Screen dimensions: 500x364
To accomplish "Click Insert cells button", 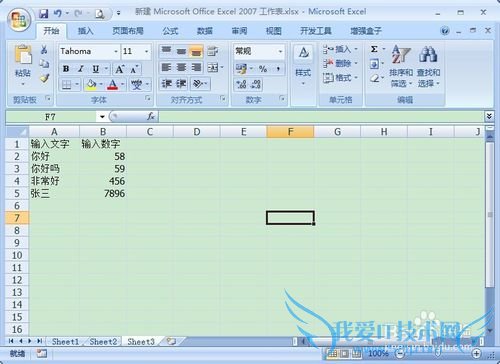I will [x=340, y=49].
